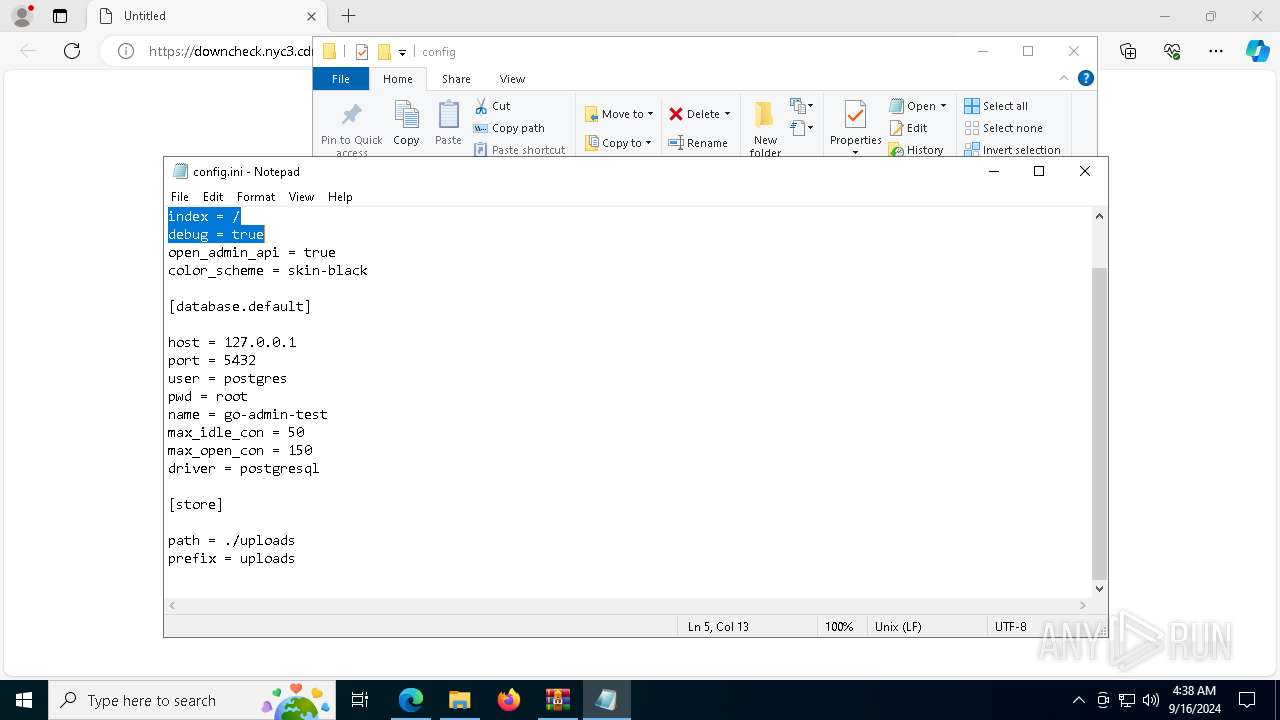Open Notepad View menu
Image resolution: width=1280 pixels, height=720 pixels.
pos(302,197)
